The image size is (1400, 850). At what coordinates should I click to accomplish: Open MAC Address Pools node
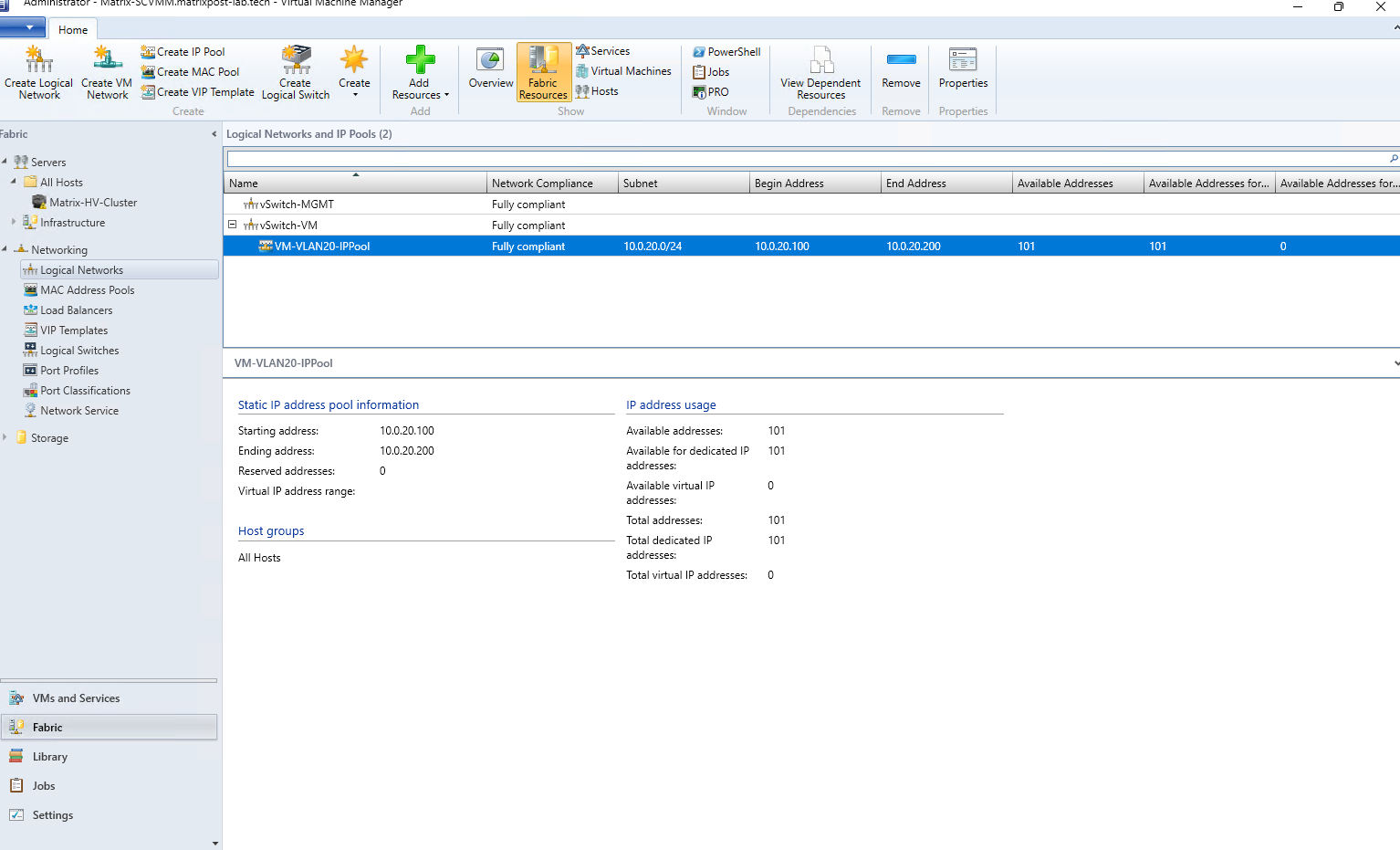click(79, 290)
